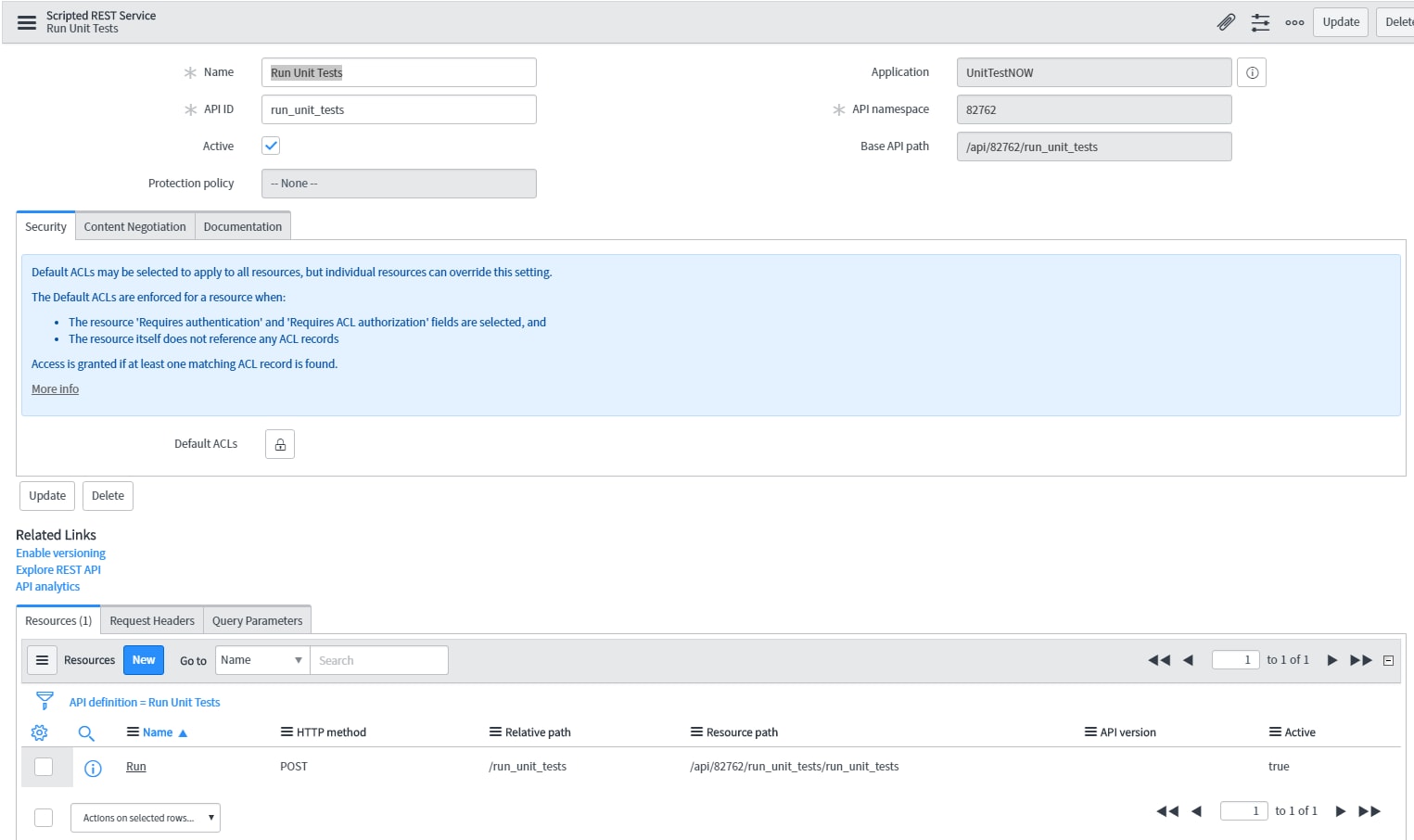Open the Resources list menu icon
The height and width of the screenshot is (840, 1414).
42,660
